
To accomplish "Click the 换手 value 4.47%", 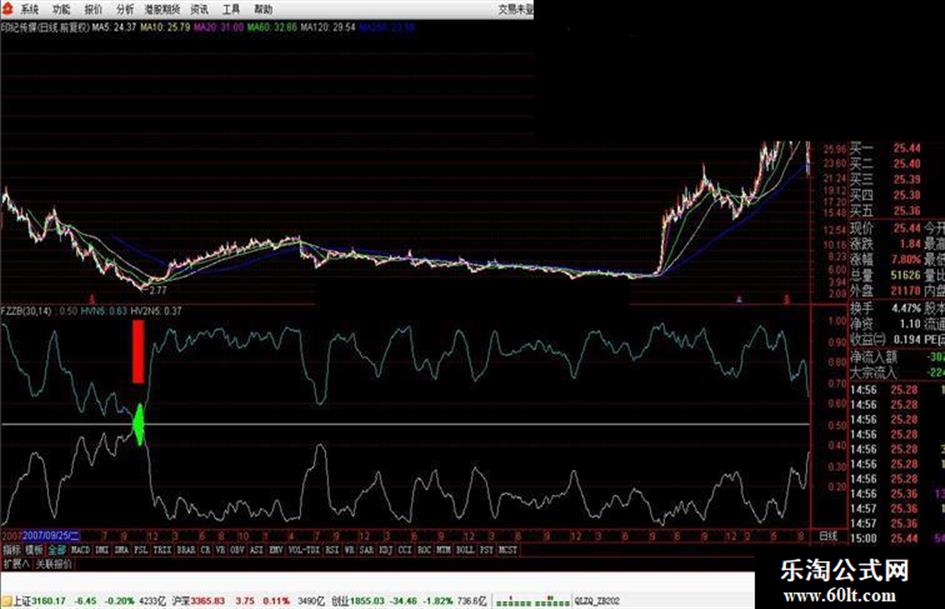I will pyautogui.click(x=907, y=308).
